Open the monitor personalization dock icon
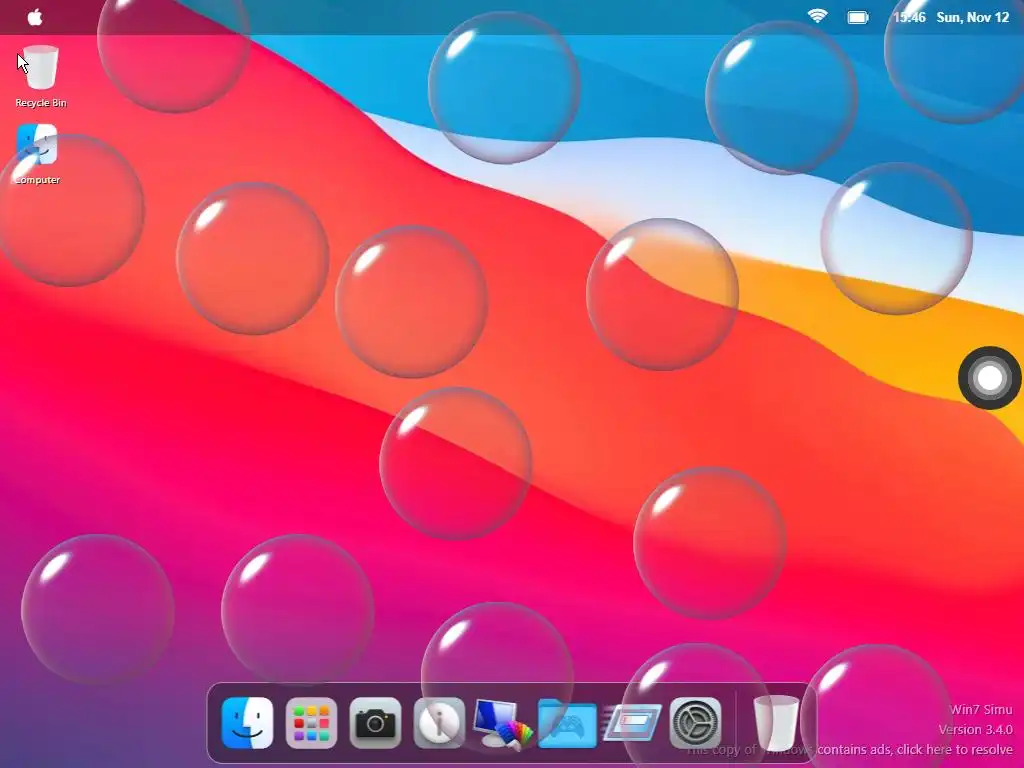This screenshot has width=1024, height=768. pyautogui.click(x=502, y=723)
